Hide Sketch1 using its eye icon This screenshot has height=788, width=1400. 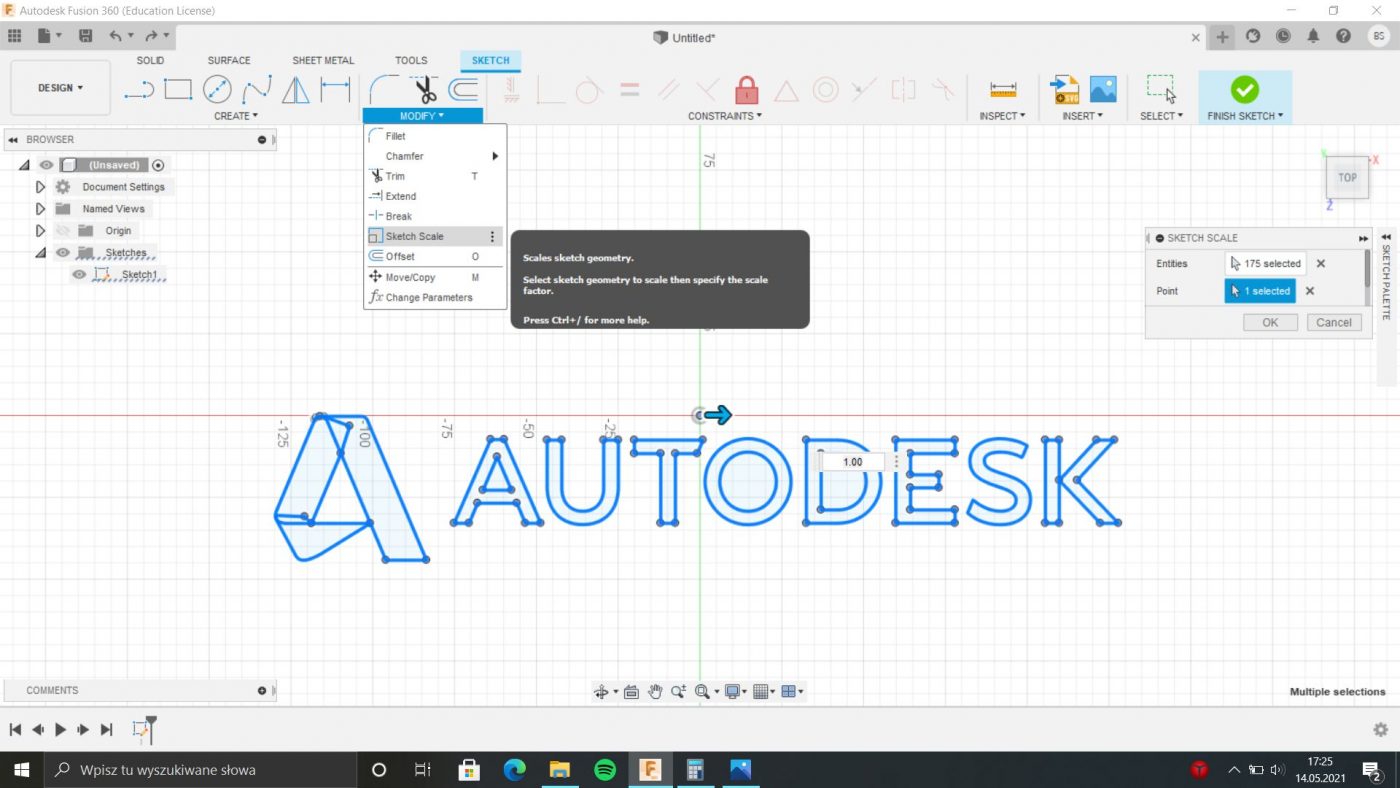(x=79, y=275)
